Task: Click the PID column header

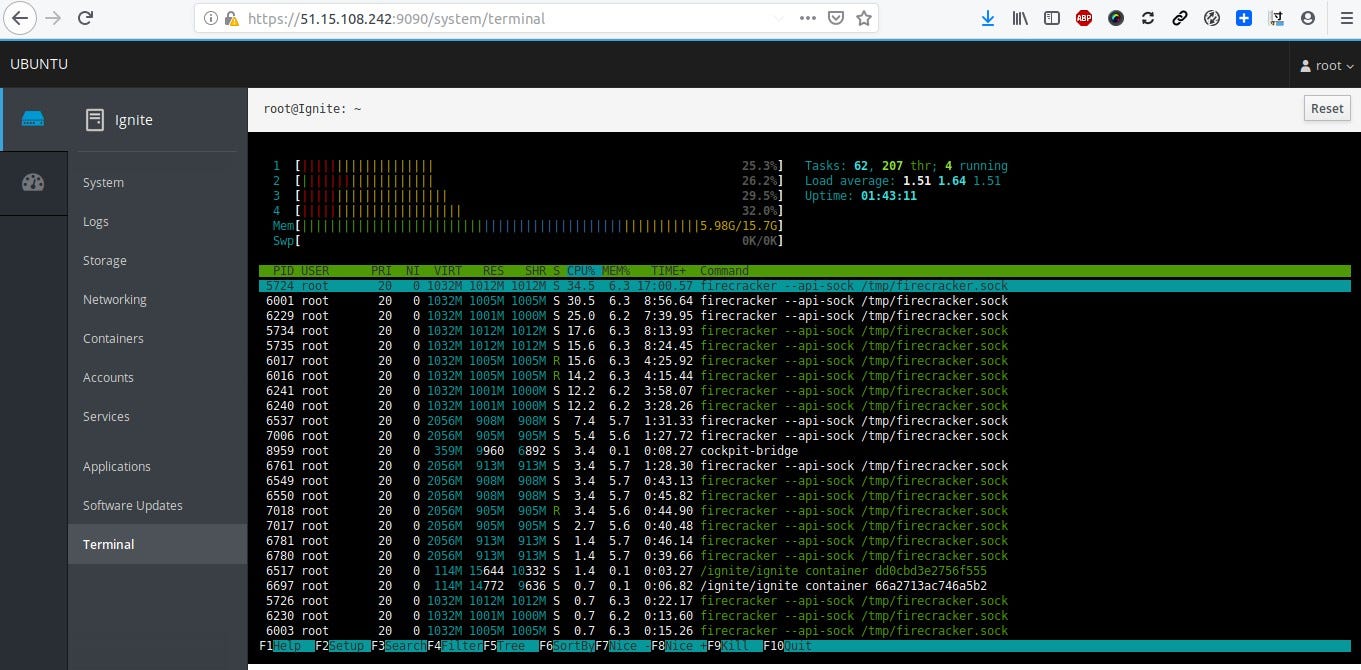Action: [x=283, y=271]
